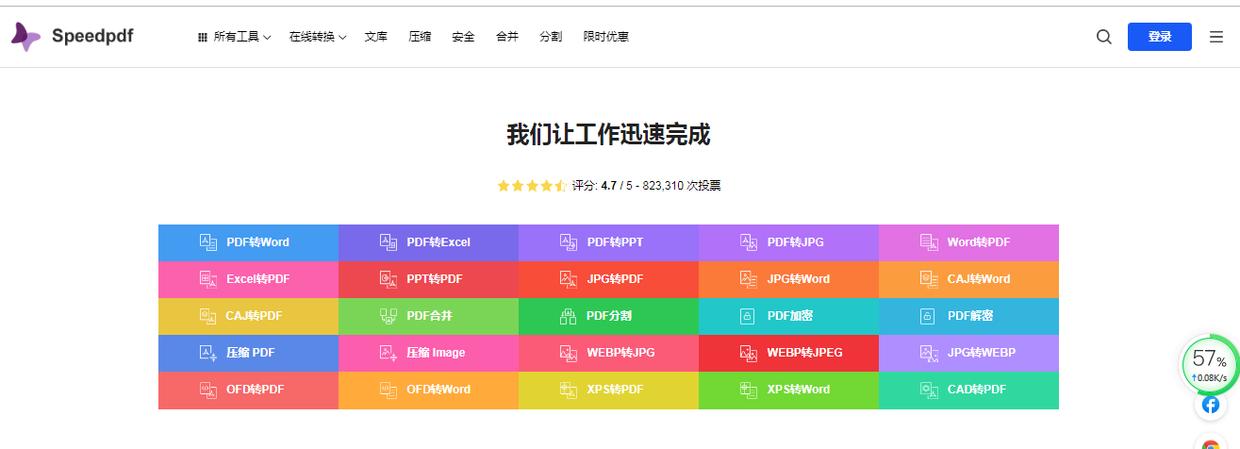Screen dimensions: 1240x449
Task: Open the 文库 menu item
Action: (x=376, y=37)
